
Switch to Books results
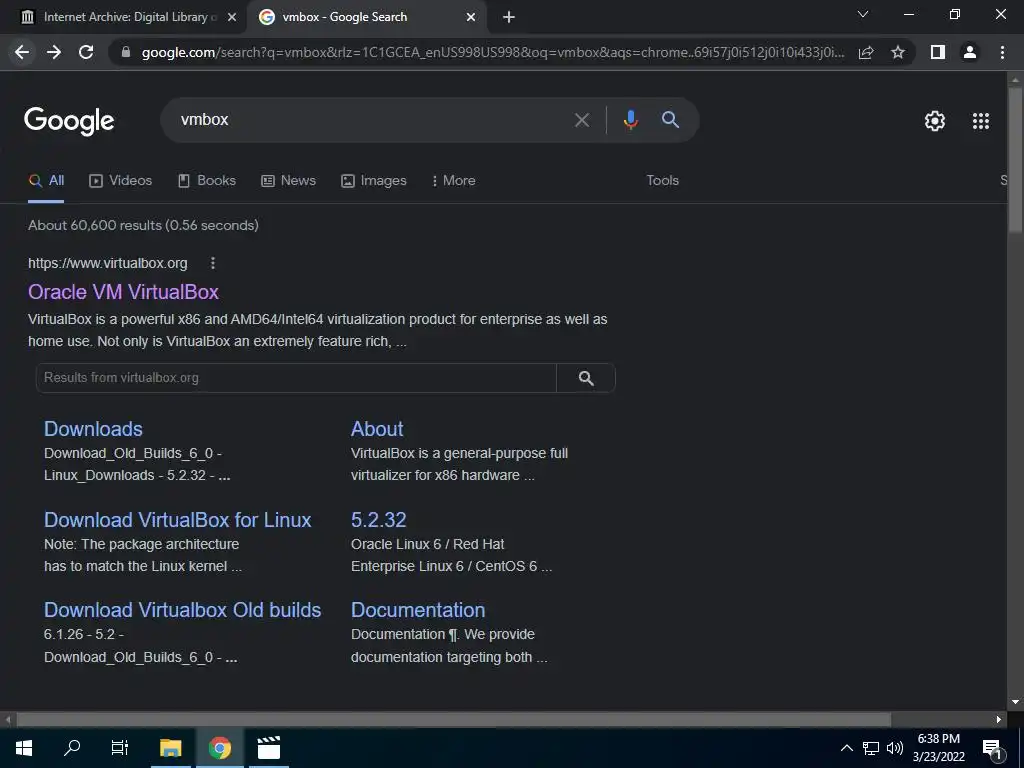[x=207, y=181]
